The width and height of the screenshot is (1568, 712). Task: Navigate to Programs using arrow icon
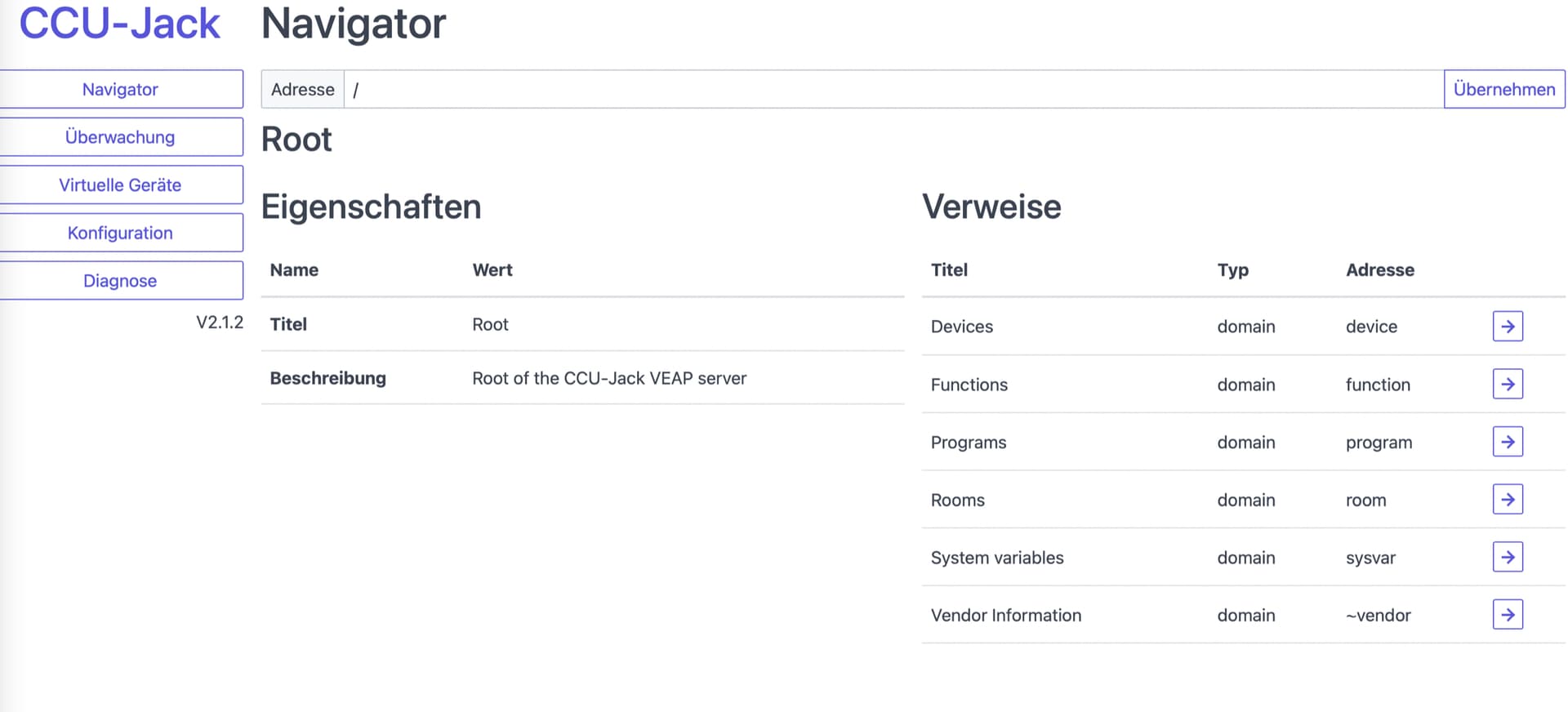point(1507,442)
